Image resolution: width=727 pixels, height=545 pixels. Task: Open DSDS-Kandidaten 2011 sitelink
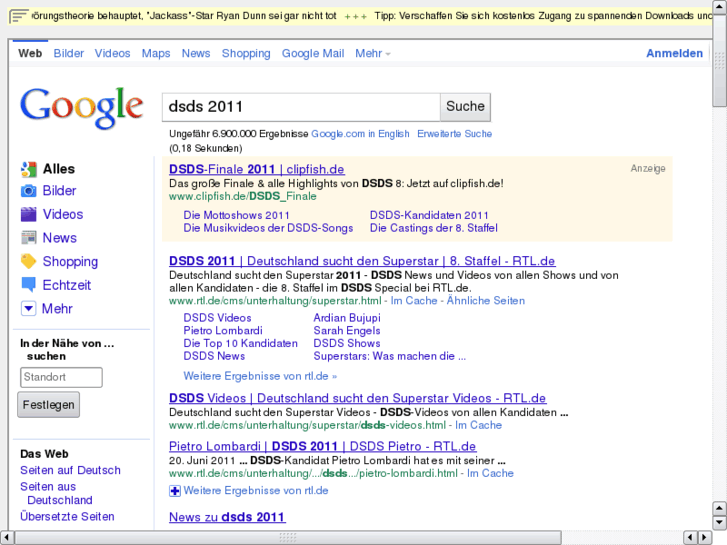(x=429, y=216)
